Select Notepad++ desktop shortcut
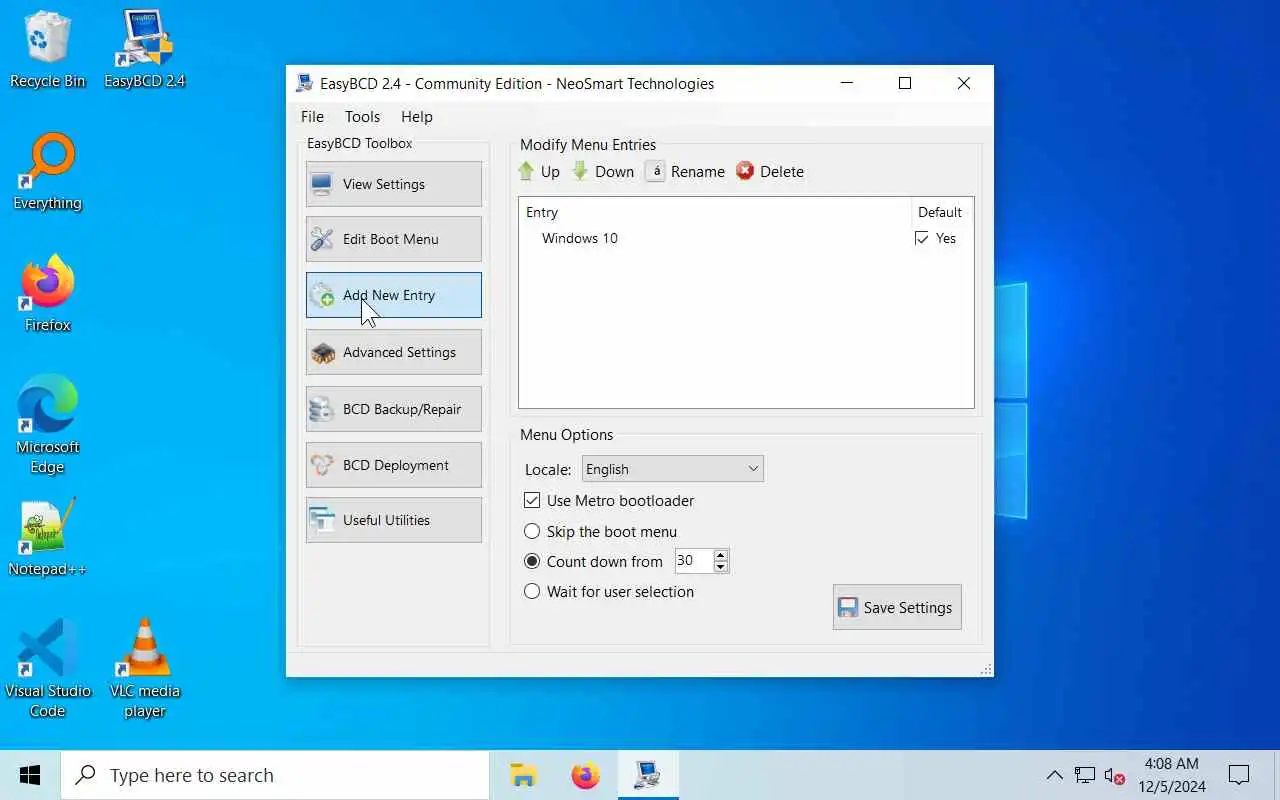The image size is (1280, 800). [x=47, y=538]
